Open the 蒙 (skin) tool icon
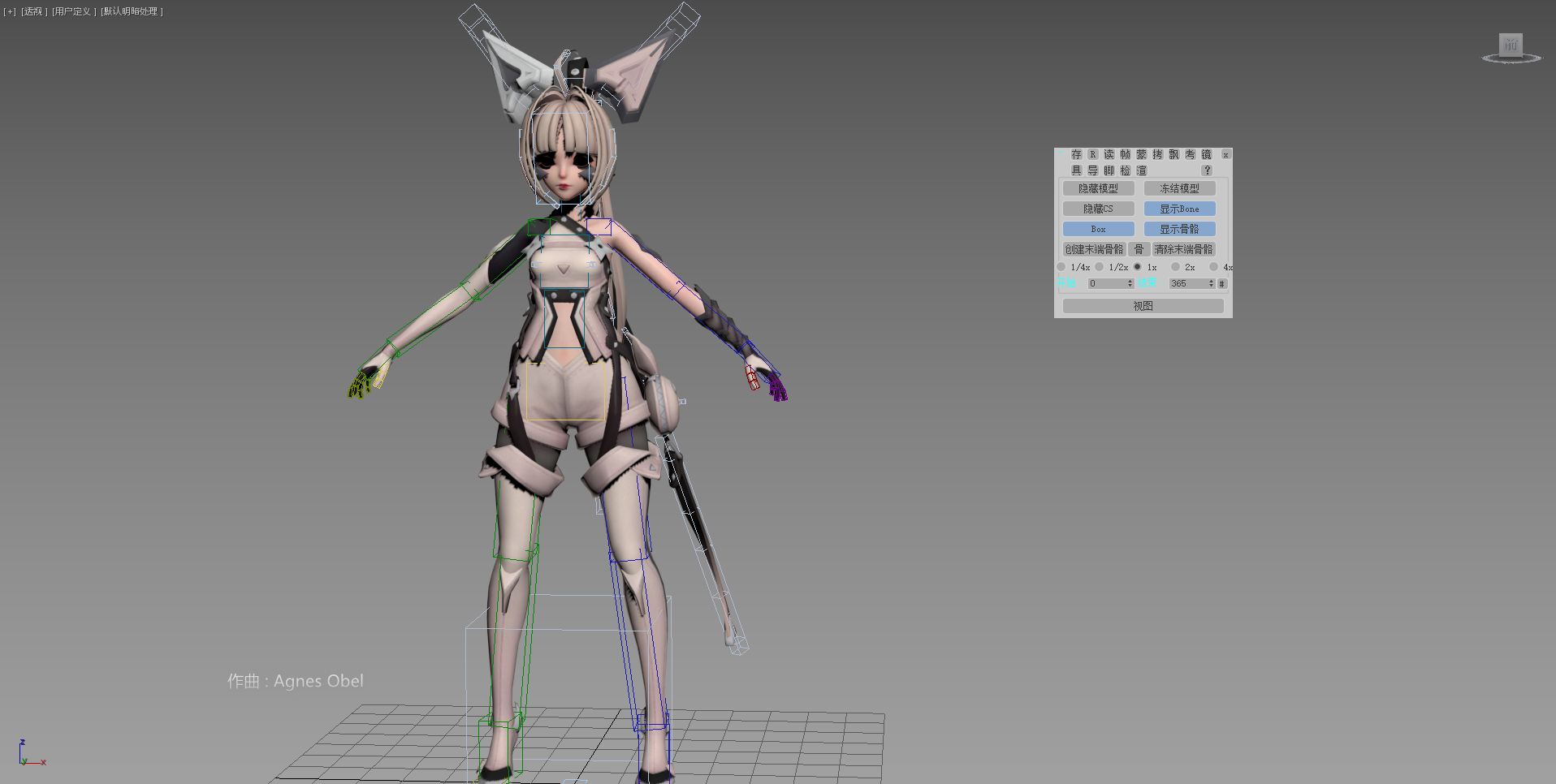This screenshot has height=784, width=1556. [x=1141, y=154]
